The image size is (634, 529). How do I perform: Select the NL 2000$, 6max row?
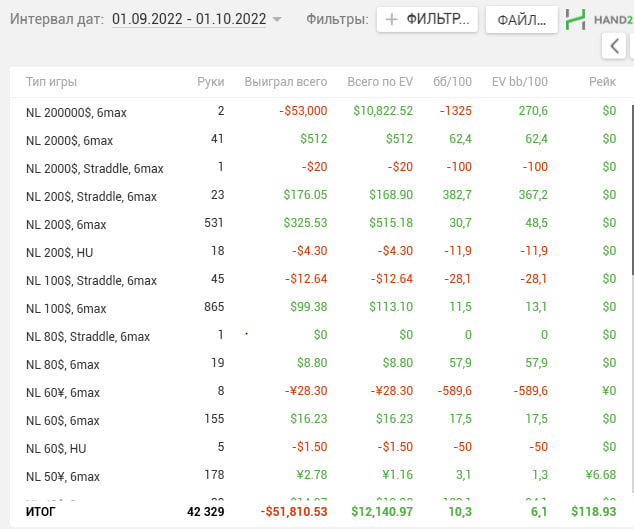tap(321, 139)
